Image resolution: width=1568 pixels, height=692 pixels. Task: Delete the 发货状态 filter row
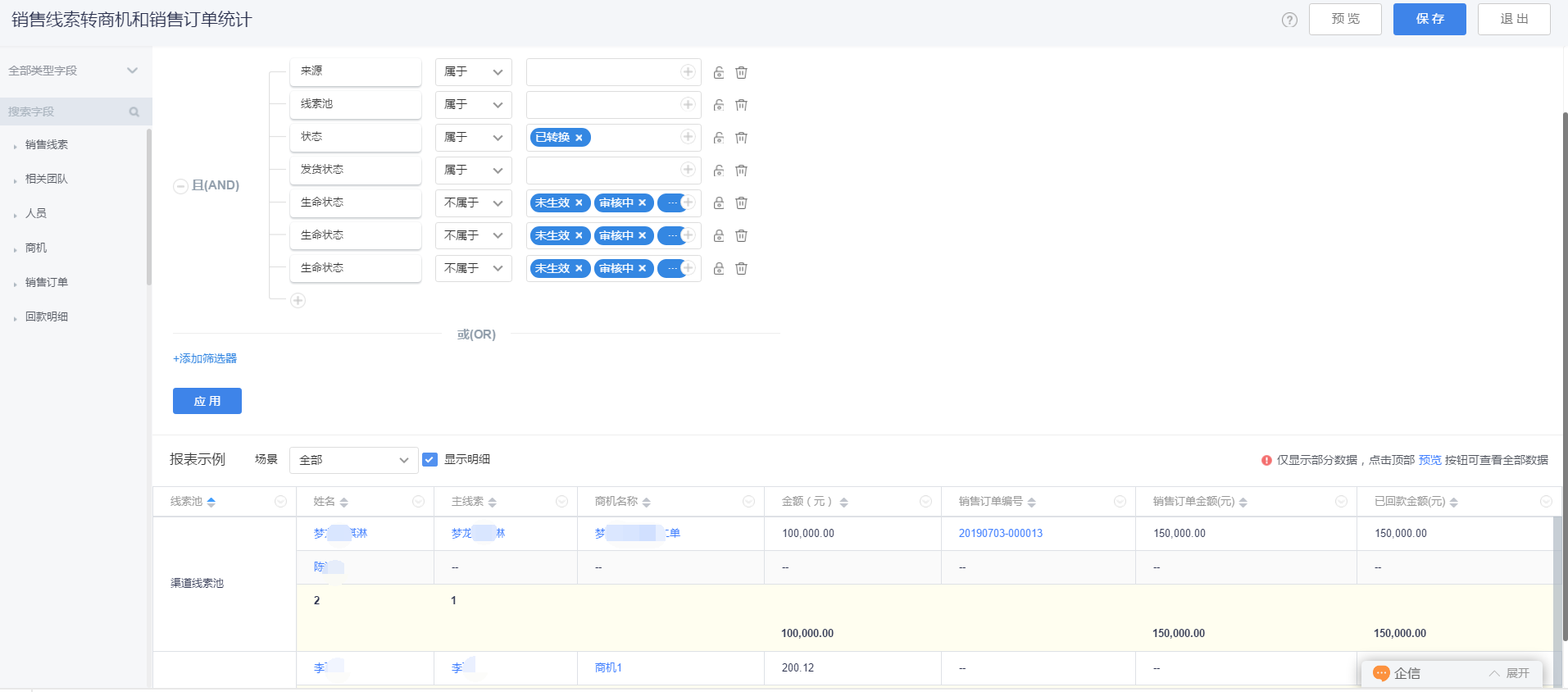pos(741,171)
